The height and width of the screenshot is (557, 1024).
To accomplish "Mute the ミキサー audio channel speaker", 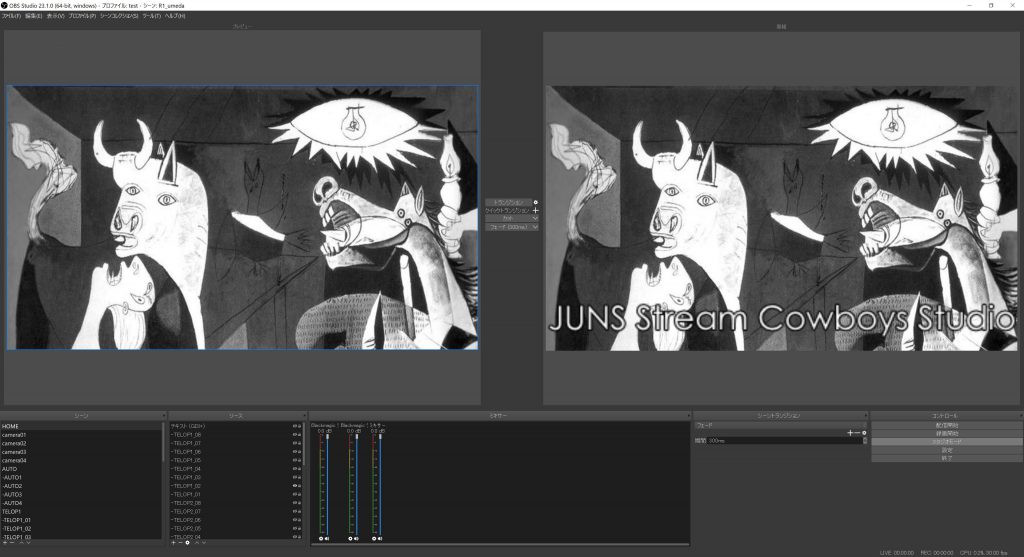I will pyautogui.click(x=380, y=539).
